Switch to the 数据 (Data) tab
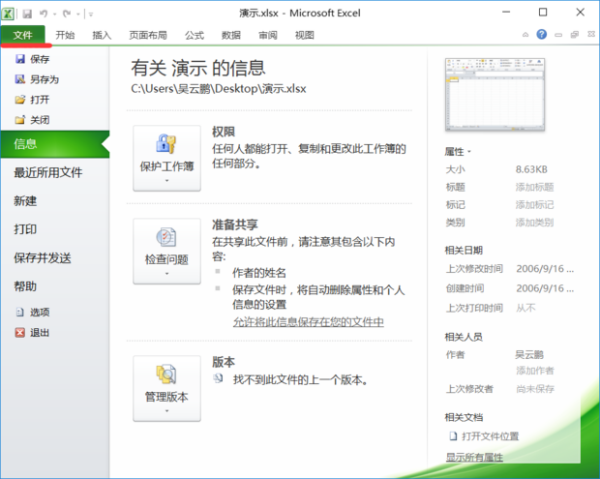This screenshot has height=479, width=600. point(231,35)
